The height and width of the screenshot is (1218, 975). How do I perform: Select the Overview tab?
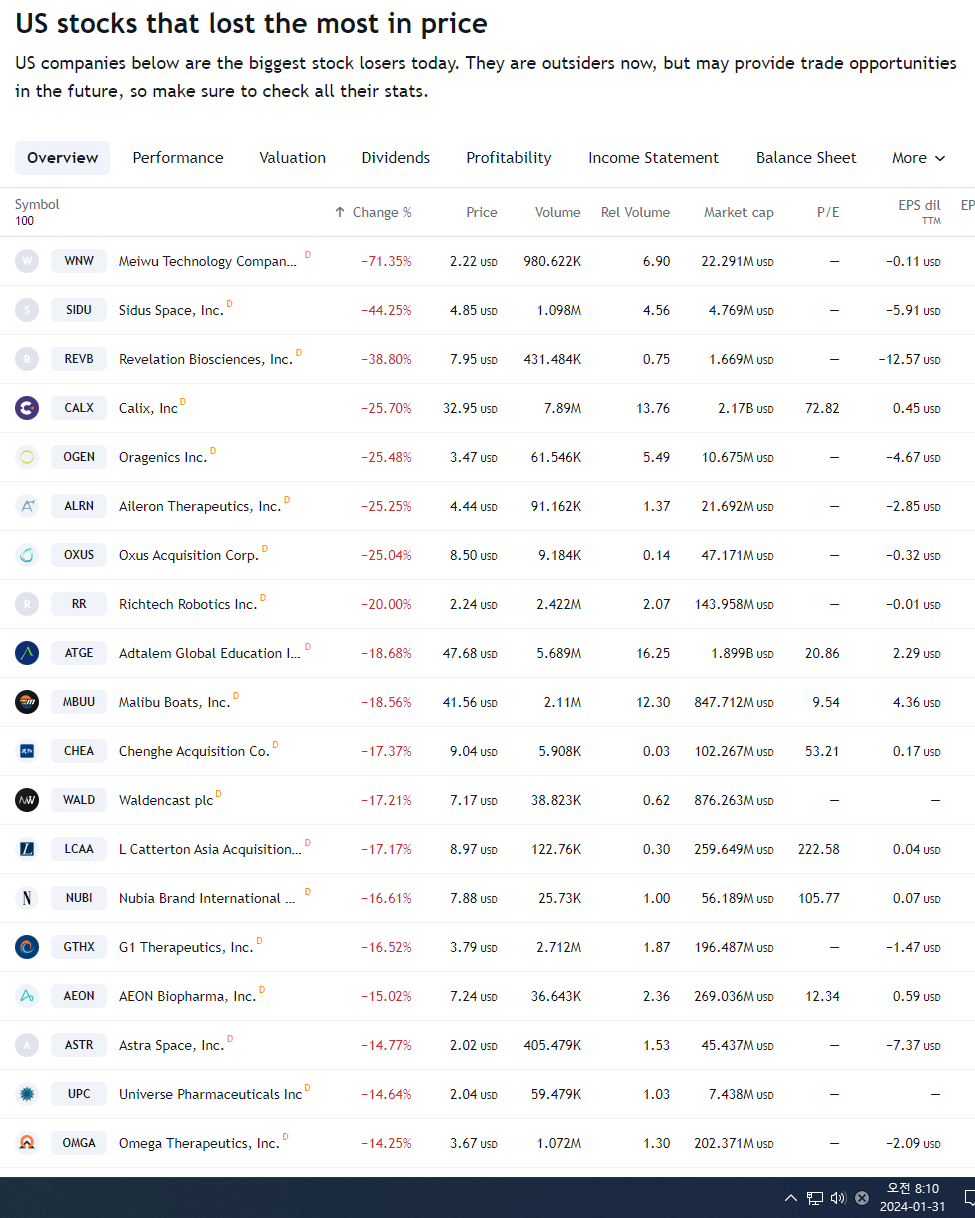62,158
